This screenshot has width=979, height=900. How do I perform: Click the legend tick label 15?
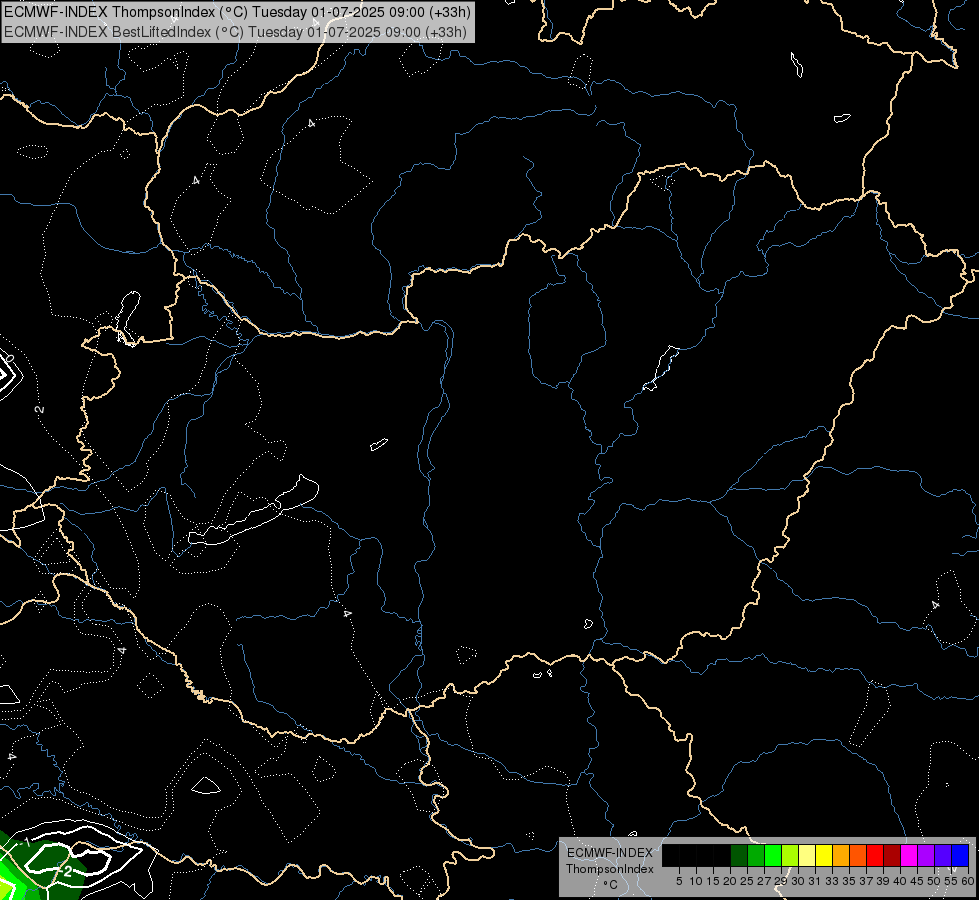coord(713,881)
